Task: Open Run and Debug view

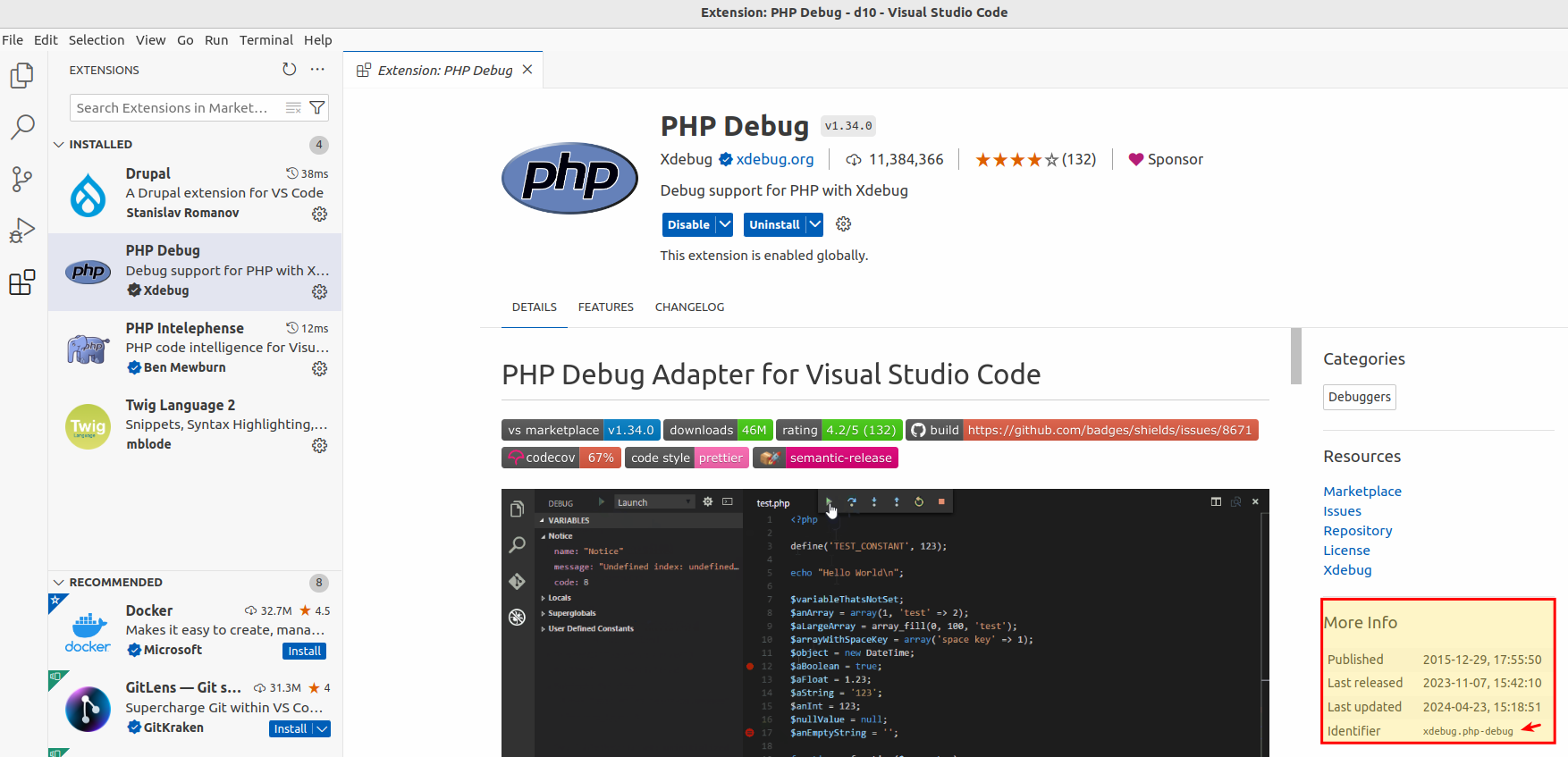Action: tap(22, 231)
